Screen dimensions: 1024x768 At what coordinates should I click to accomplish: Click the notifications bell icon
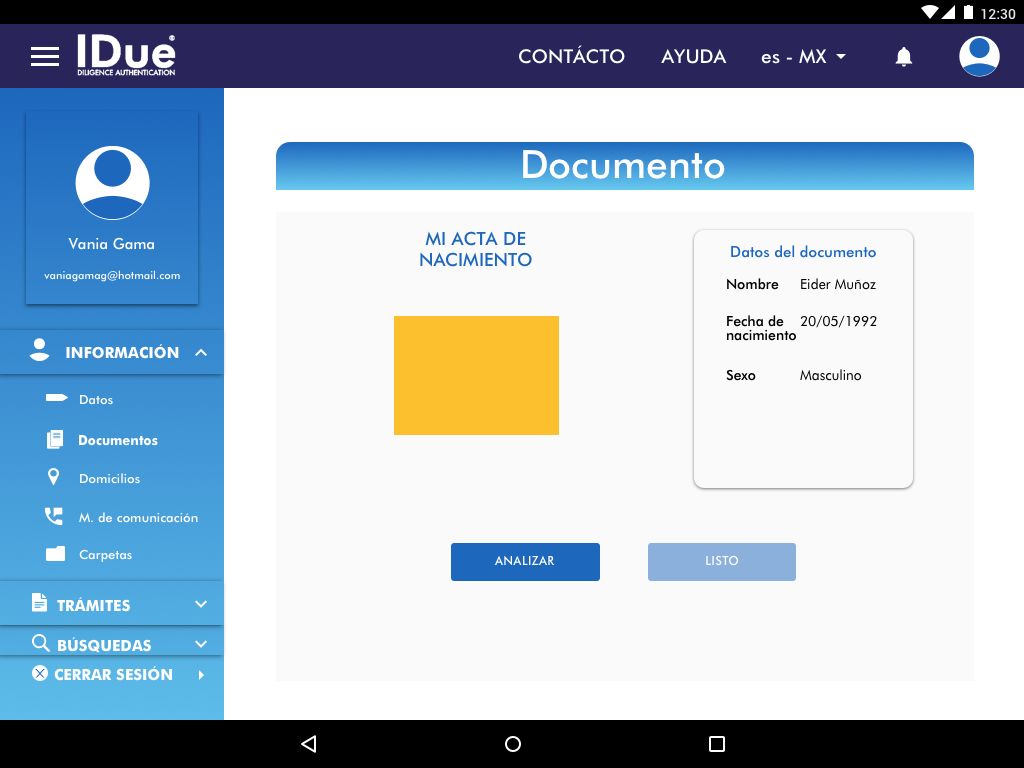coord(903,57)
